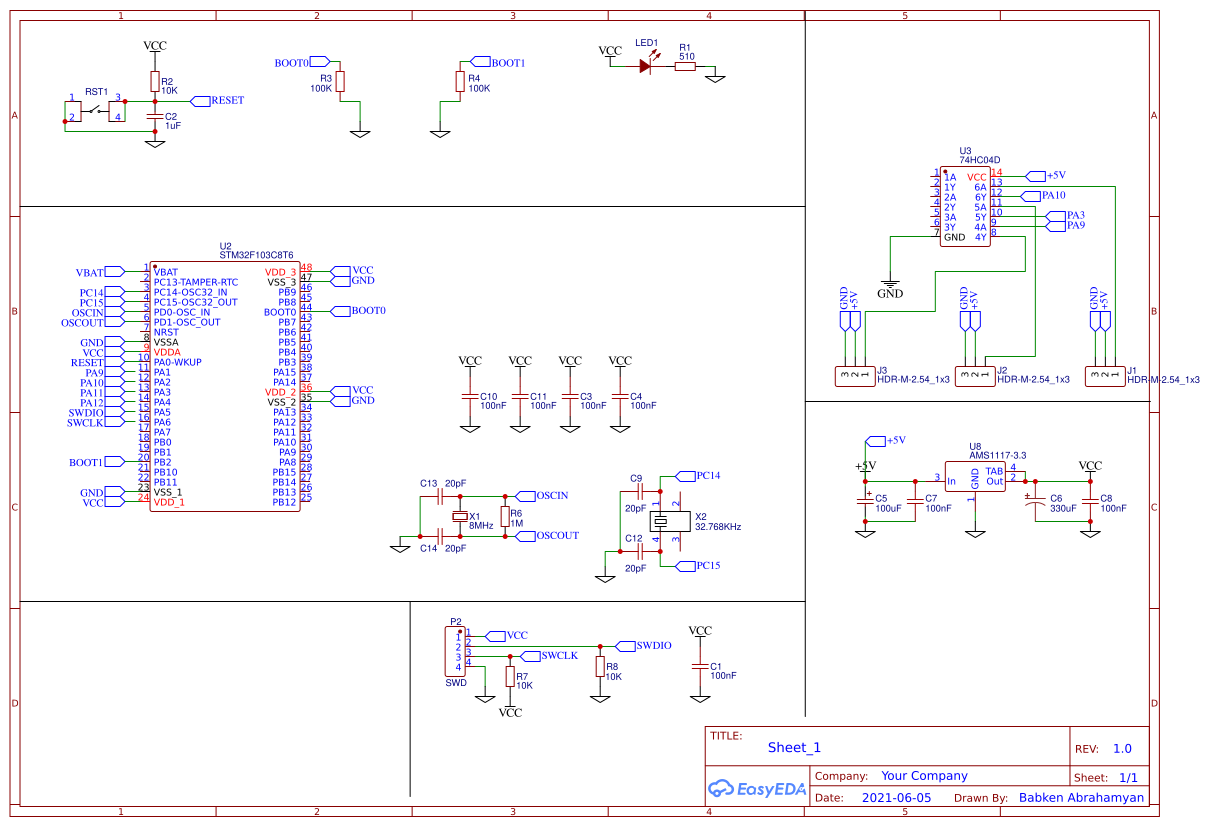The height and width of the screenshot is (827, 1210).
Task: Select the J3 header connector symbol
Action: coord(855,376)
